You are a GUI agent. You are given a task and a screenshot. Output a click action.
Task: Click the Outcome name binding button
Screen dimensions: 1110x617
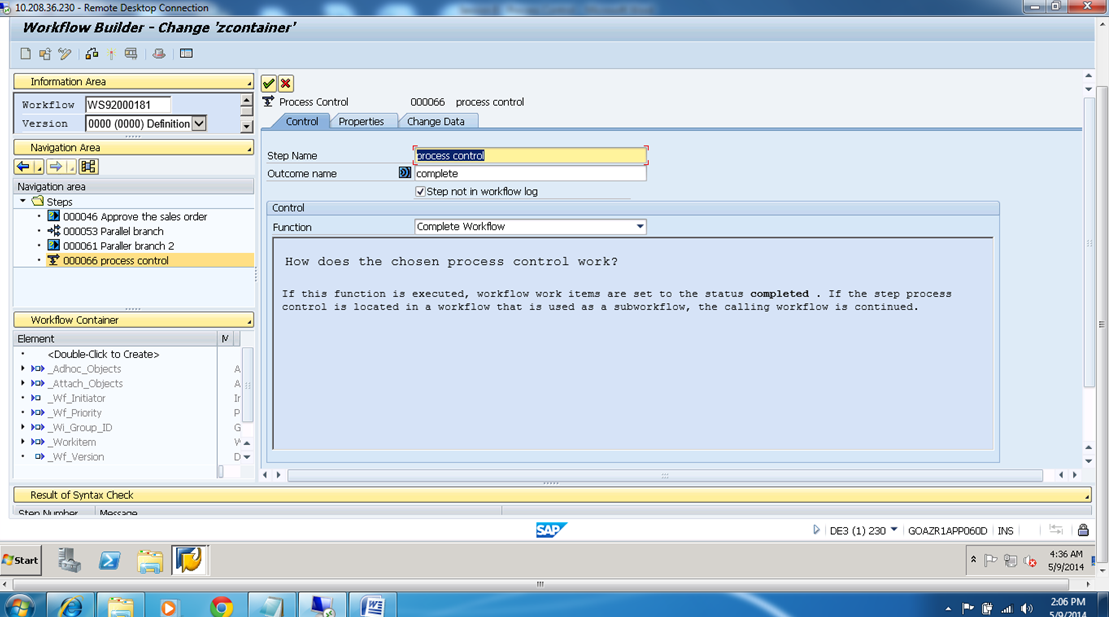tap(404, 172)
